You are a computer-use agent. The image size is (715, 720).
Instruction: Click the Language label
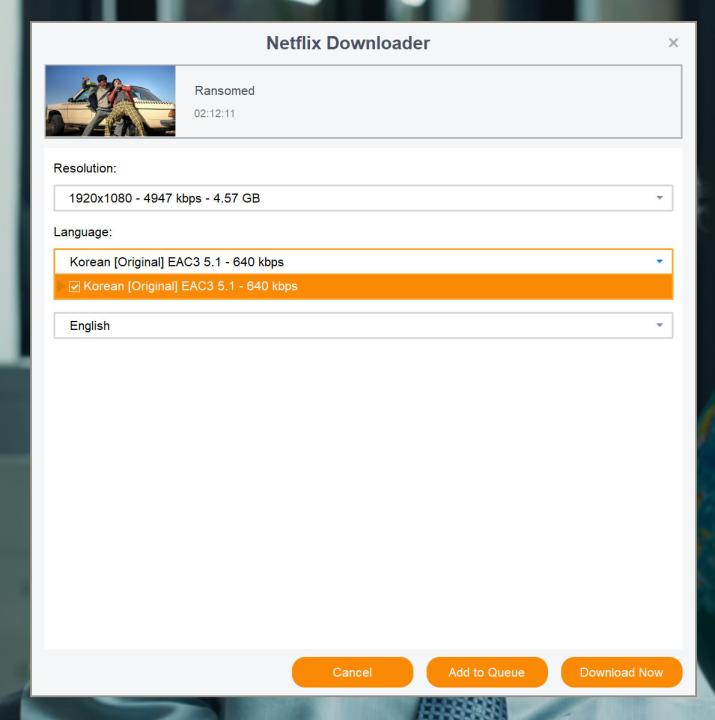pyautogui.click(x=83, y=232)
